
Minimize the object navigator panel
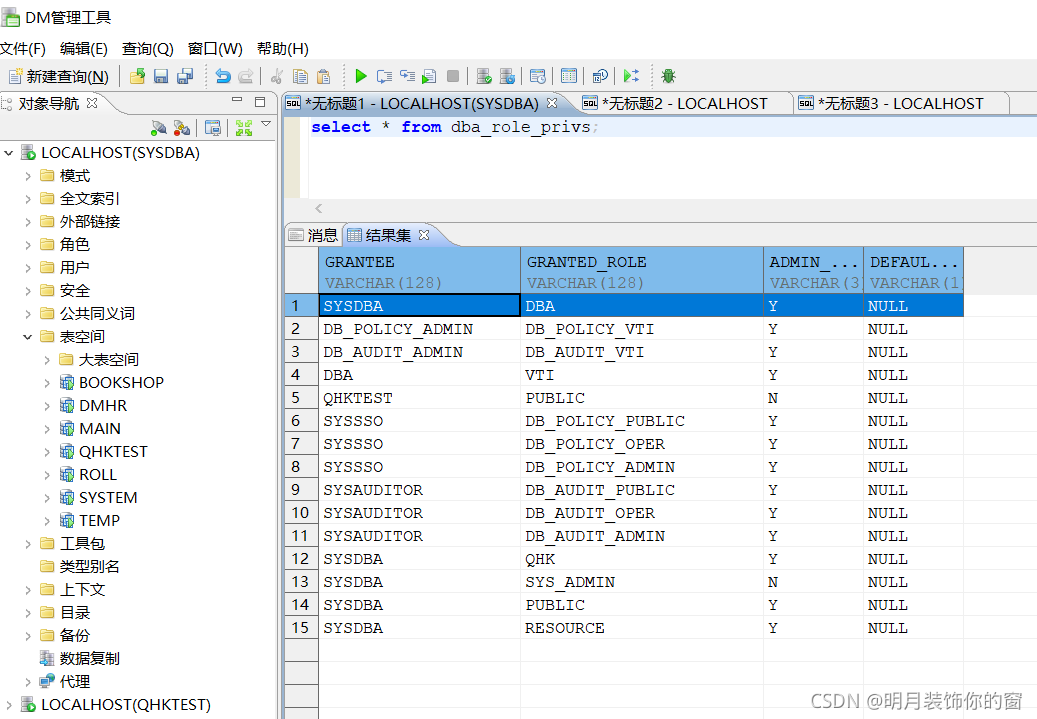[237, 101]
